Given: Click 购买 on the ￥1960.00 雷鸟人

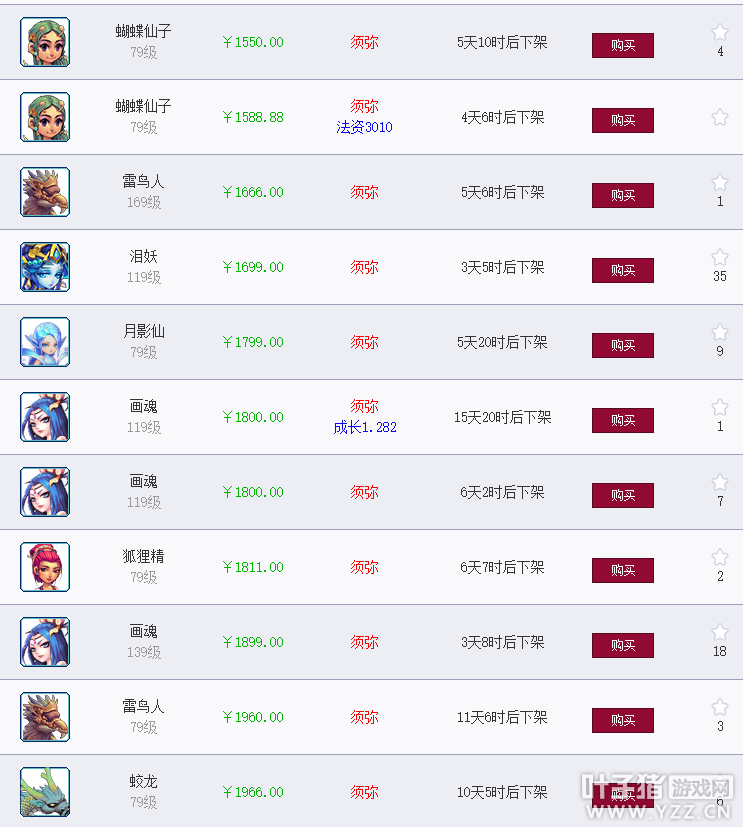Looking at the screenshot, I should (623, 720).
